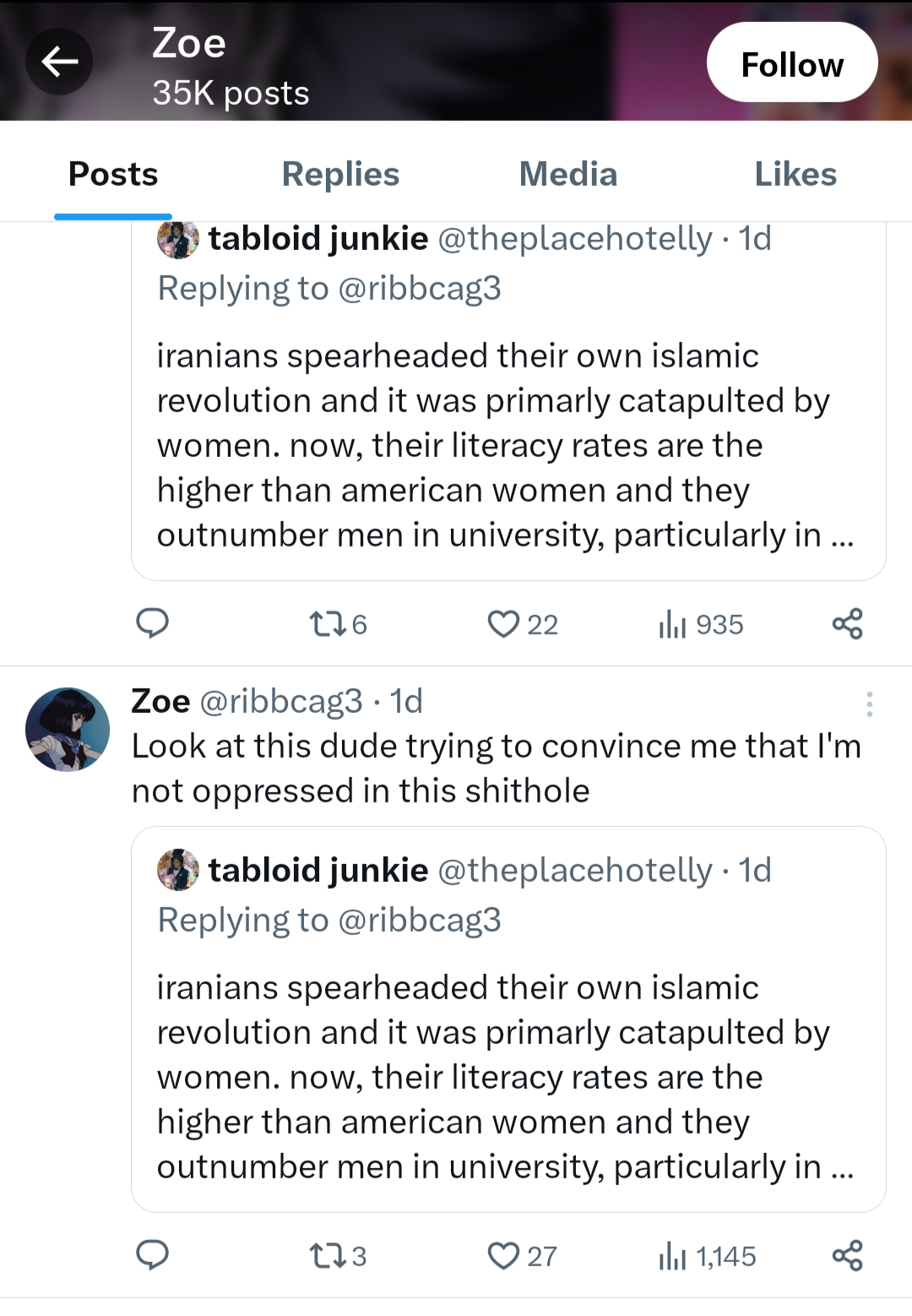Go back using the arrow icon
912x1316 pixels.
(x=59, y=61)
